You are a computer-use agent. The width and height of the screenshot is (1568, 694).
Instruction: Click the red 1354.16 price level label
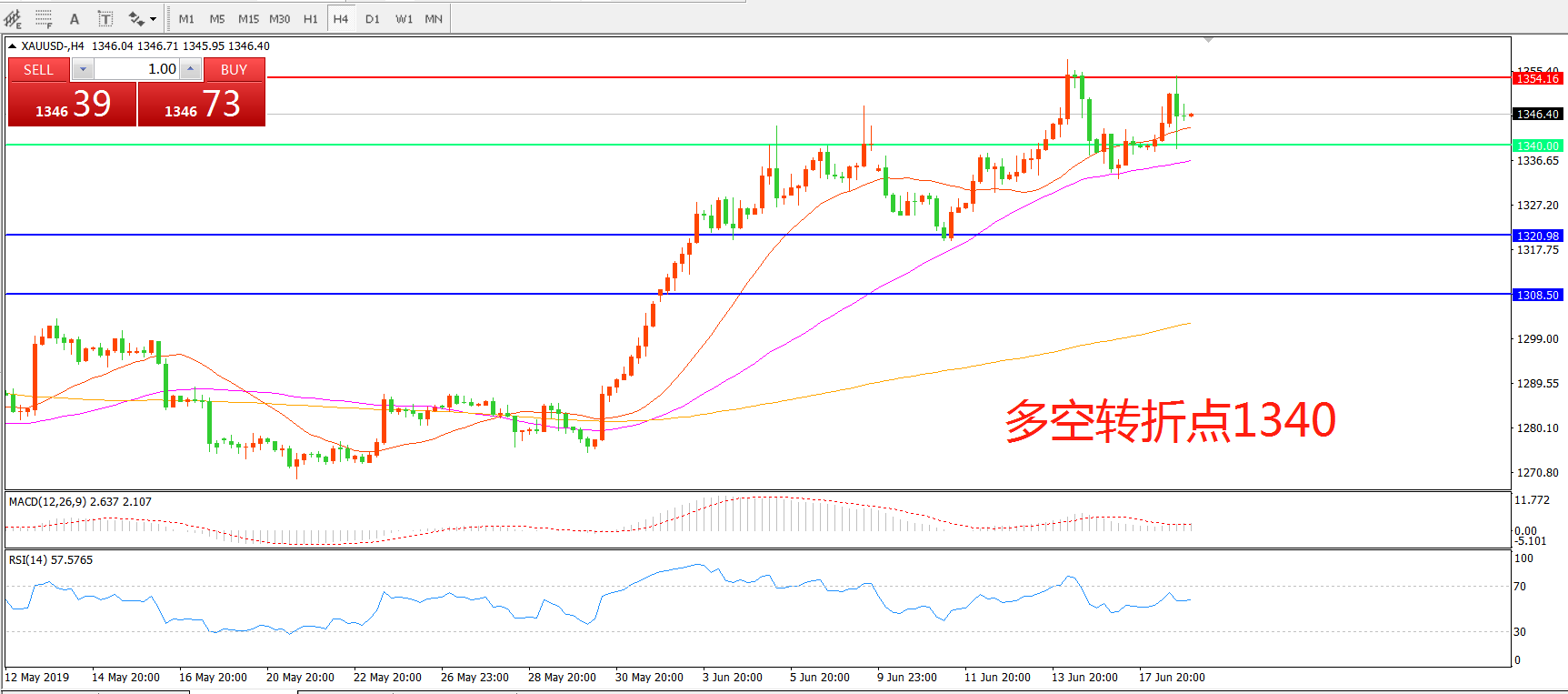point(1537,79)
